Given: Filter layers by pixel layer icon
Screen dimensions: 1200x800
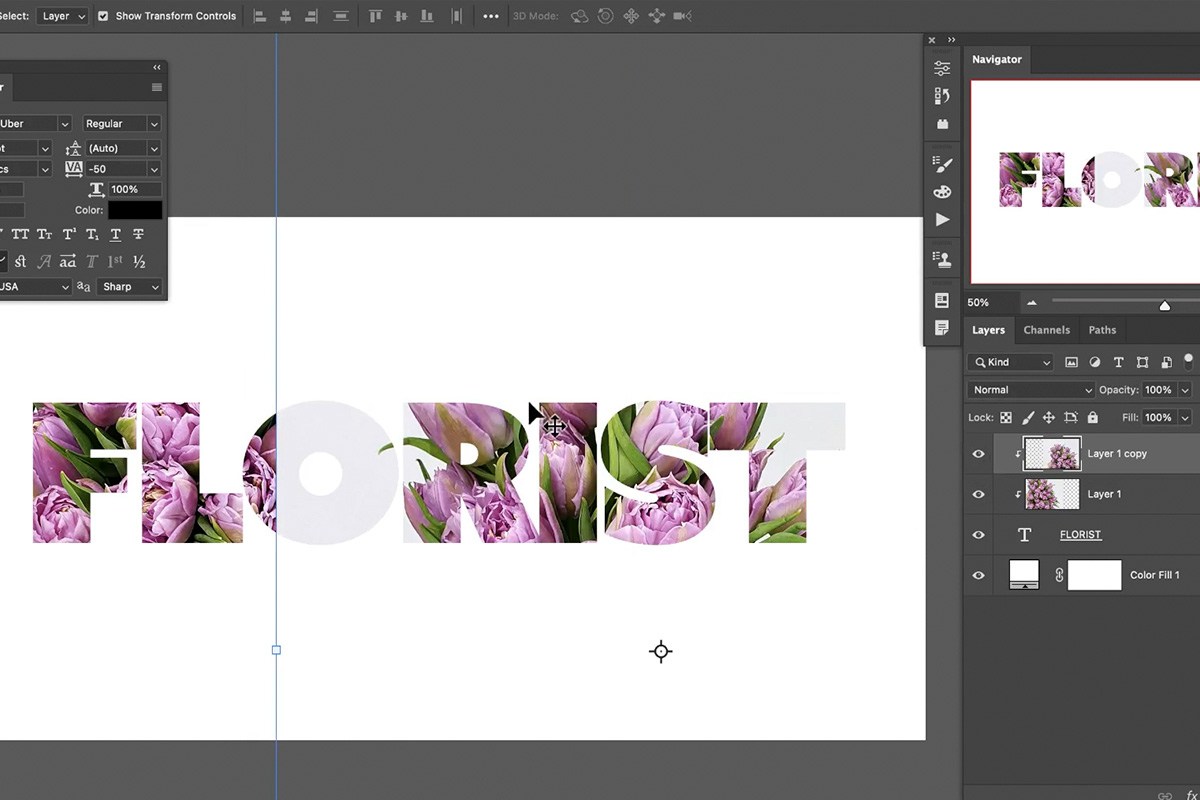Looking at the screenshot, I should [1072, 362].
